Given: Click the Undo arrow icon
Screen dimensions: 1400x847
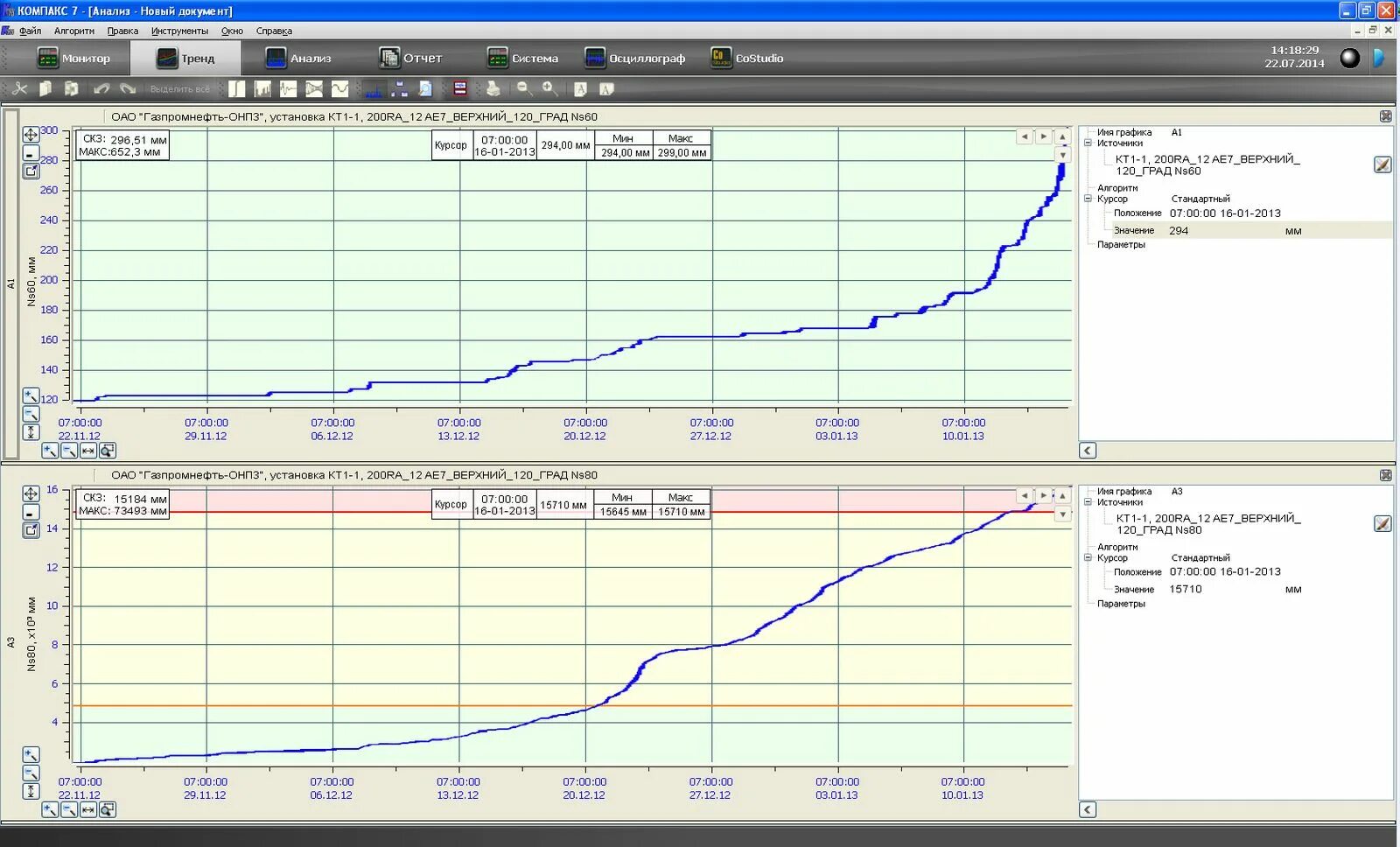Looking at the screenshot, I should (x=101, y=88).
